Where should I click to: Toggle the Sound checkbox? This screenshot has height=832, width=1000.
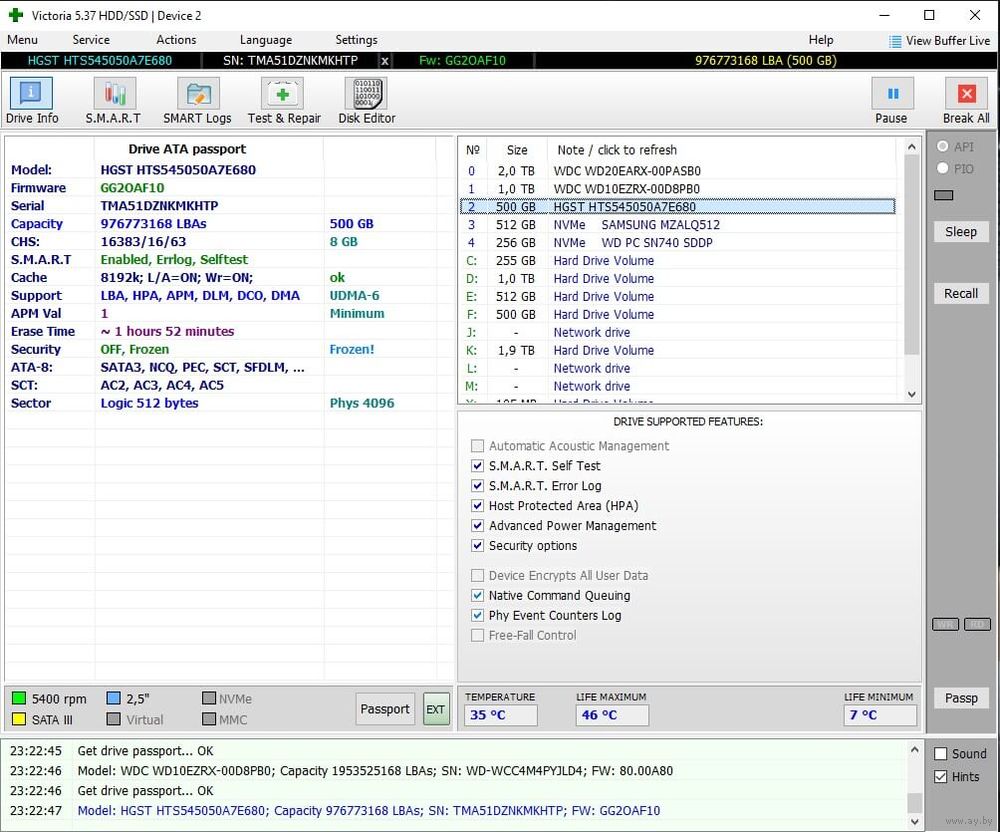tap(941, 754)
